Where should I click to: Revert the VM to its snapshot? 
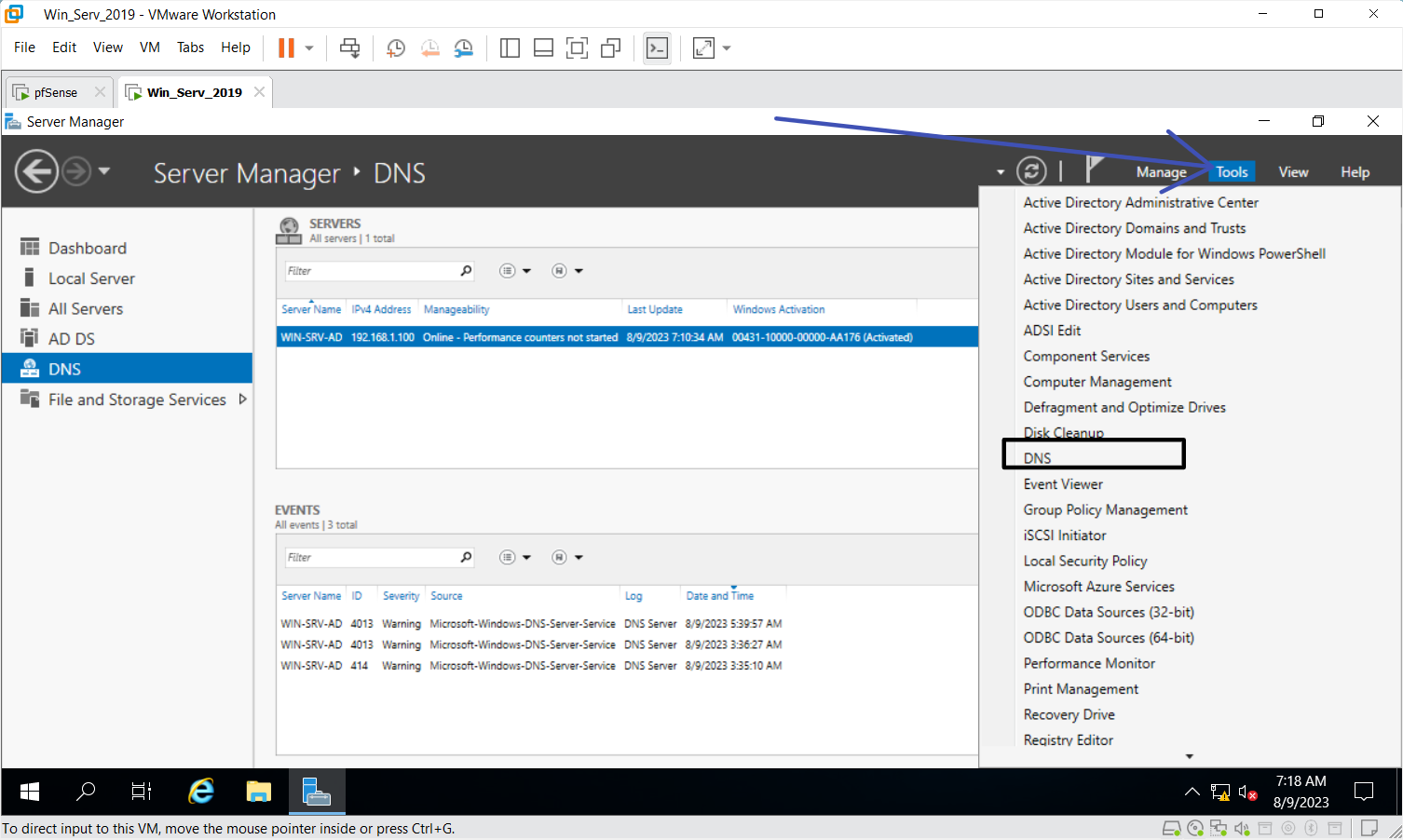(429, 47)
